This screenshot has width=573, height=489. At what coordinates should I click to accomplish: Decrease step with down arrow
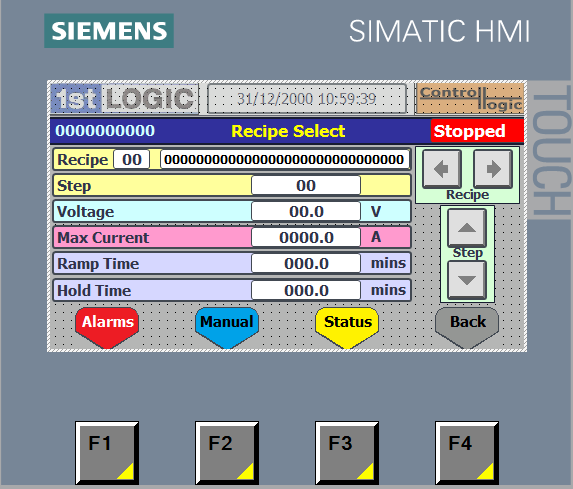point(467,280)
